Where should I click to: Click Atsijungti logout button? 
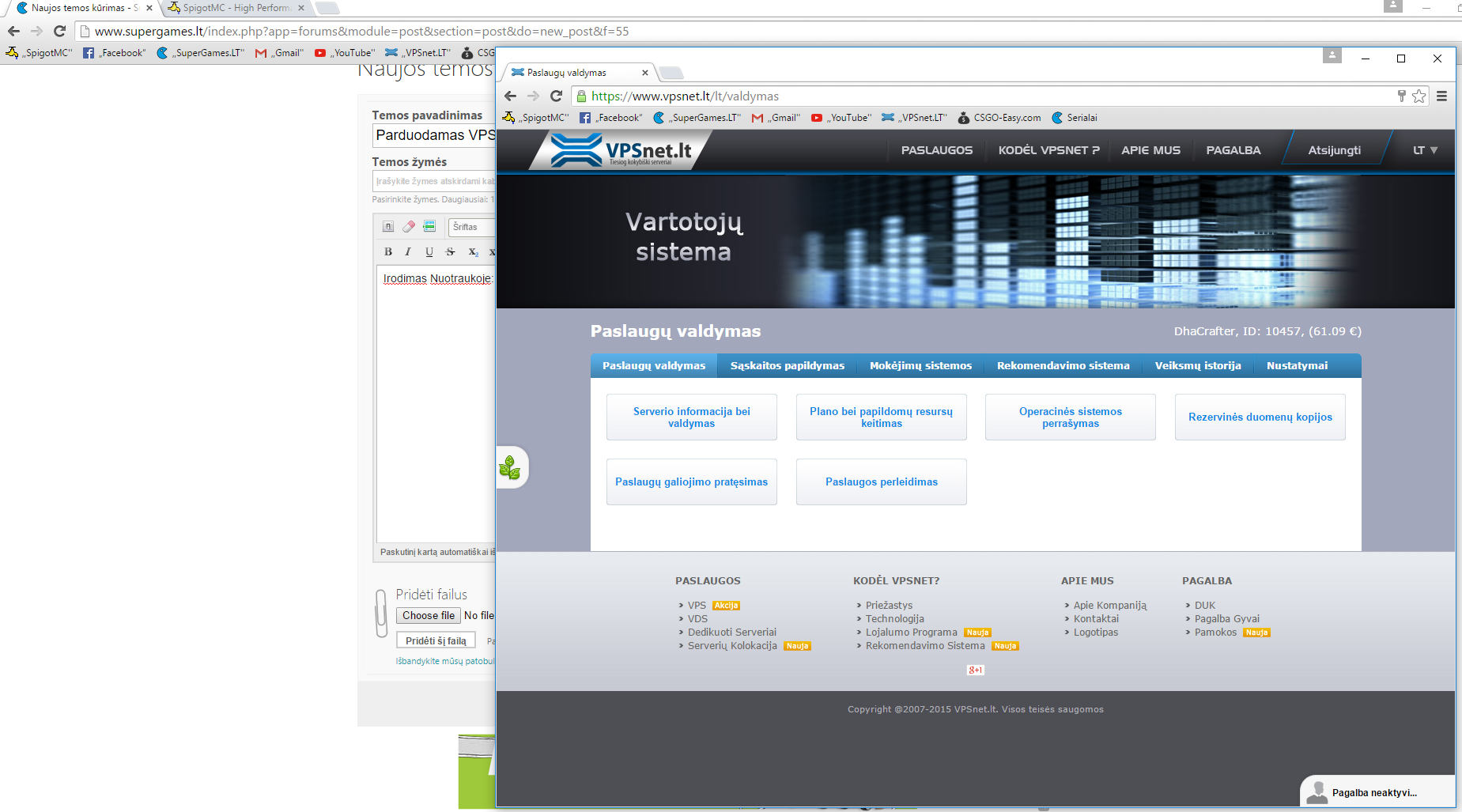coord(1335,150)
